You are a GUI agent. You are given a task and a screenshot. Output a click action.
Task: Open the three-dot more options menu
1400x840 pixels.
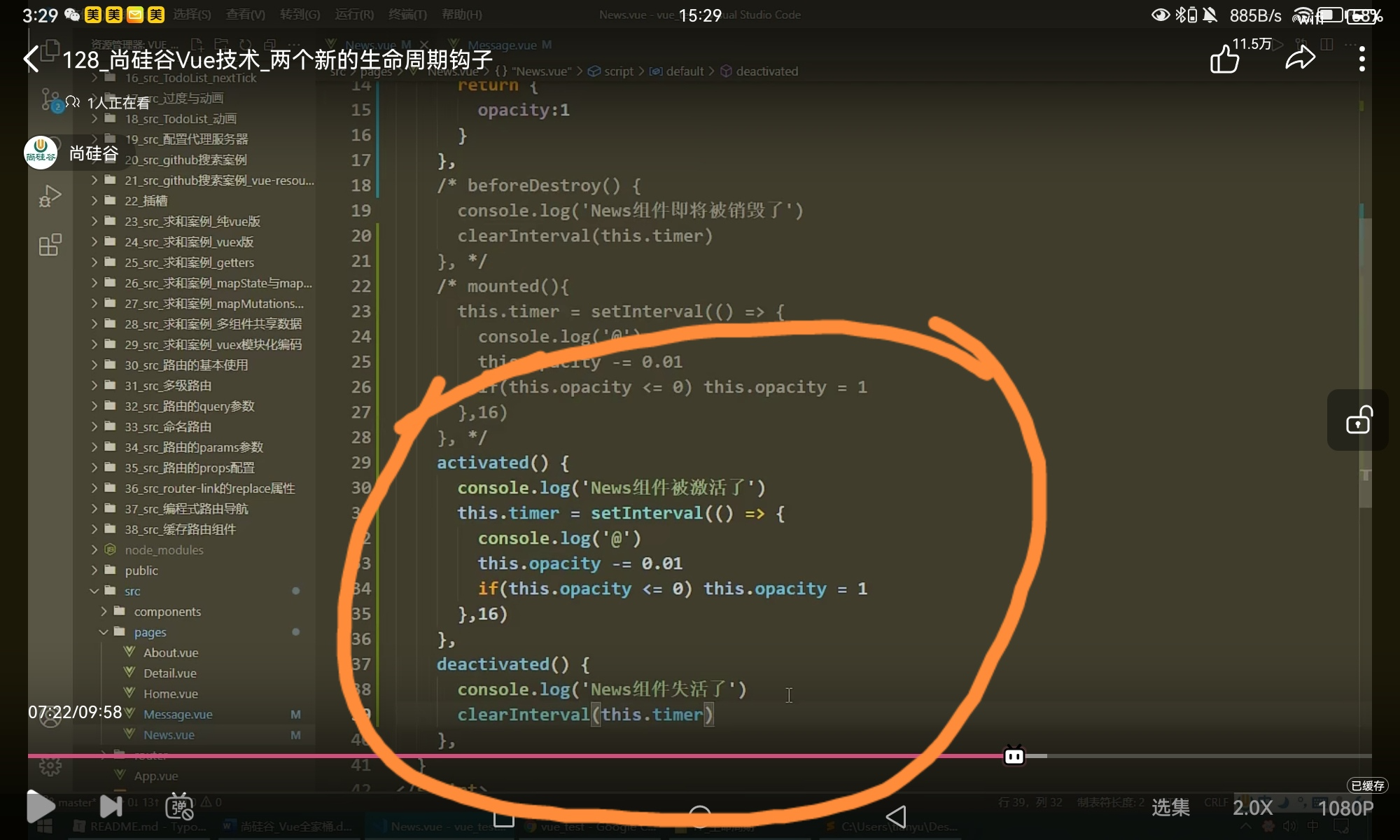click(1361, 59)
